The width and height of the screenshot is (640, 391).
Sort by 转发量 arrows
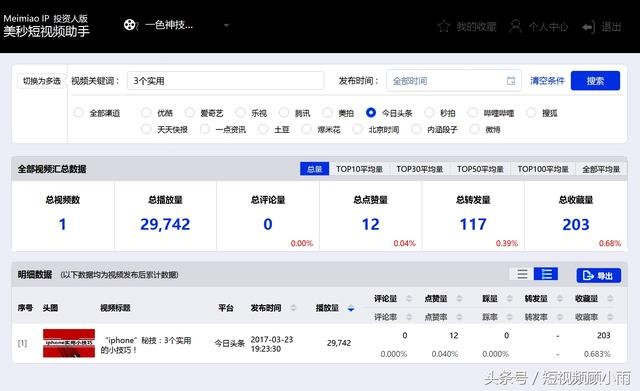pyautogui.click(x=560, y=299)
